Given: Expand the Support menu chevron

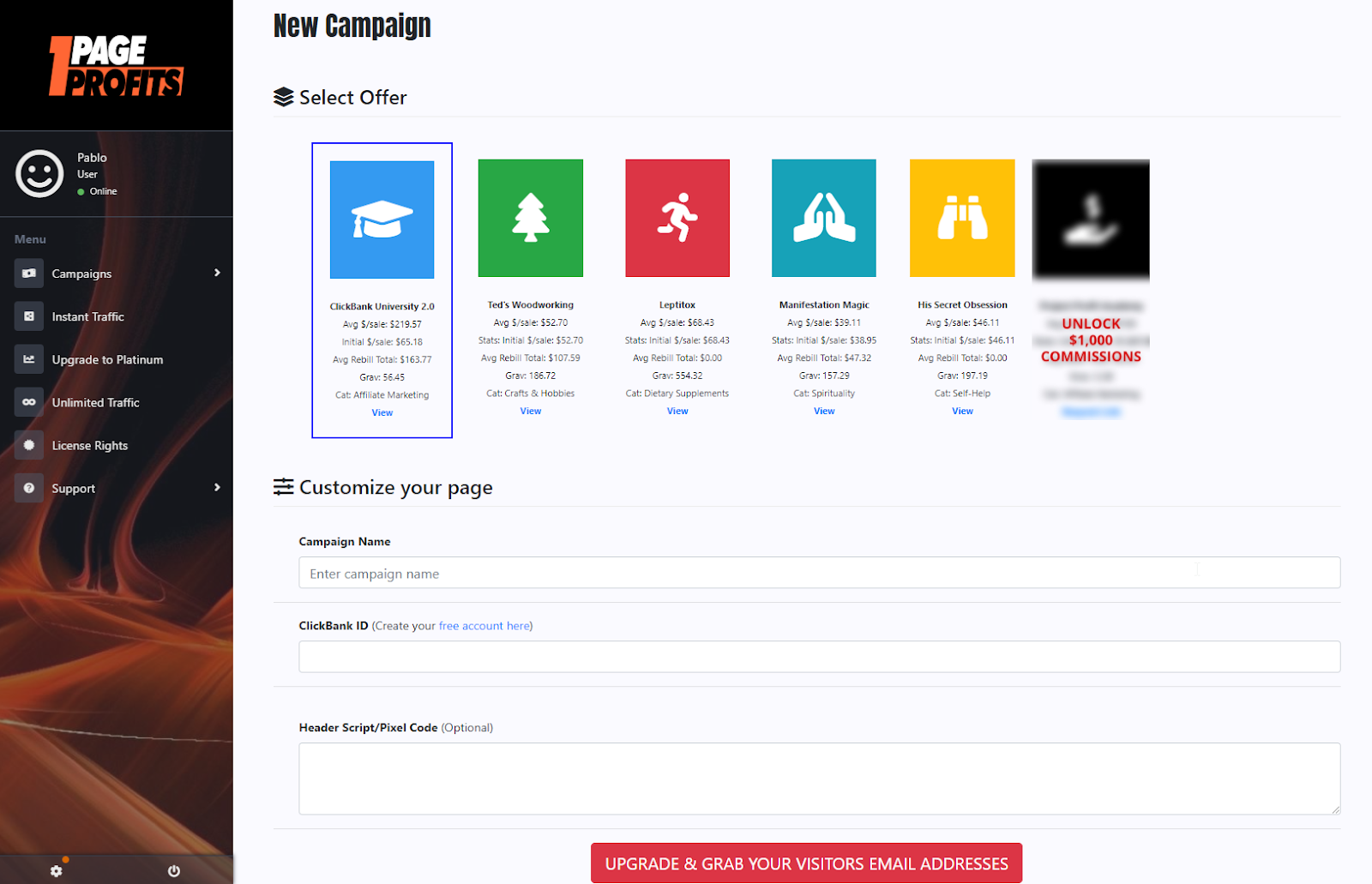Looking at the screenshot, I should coord(217,487).
